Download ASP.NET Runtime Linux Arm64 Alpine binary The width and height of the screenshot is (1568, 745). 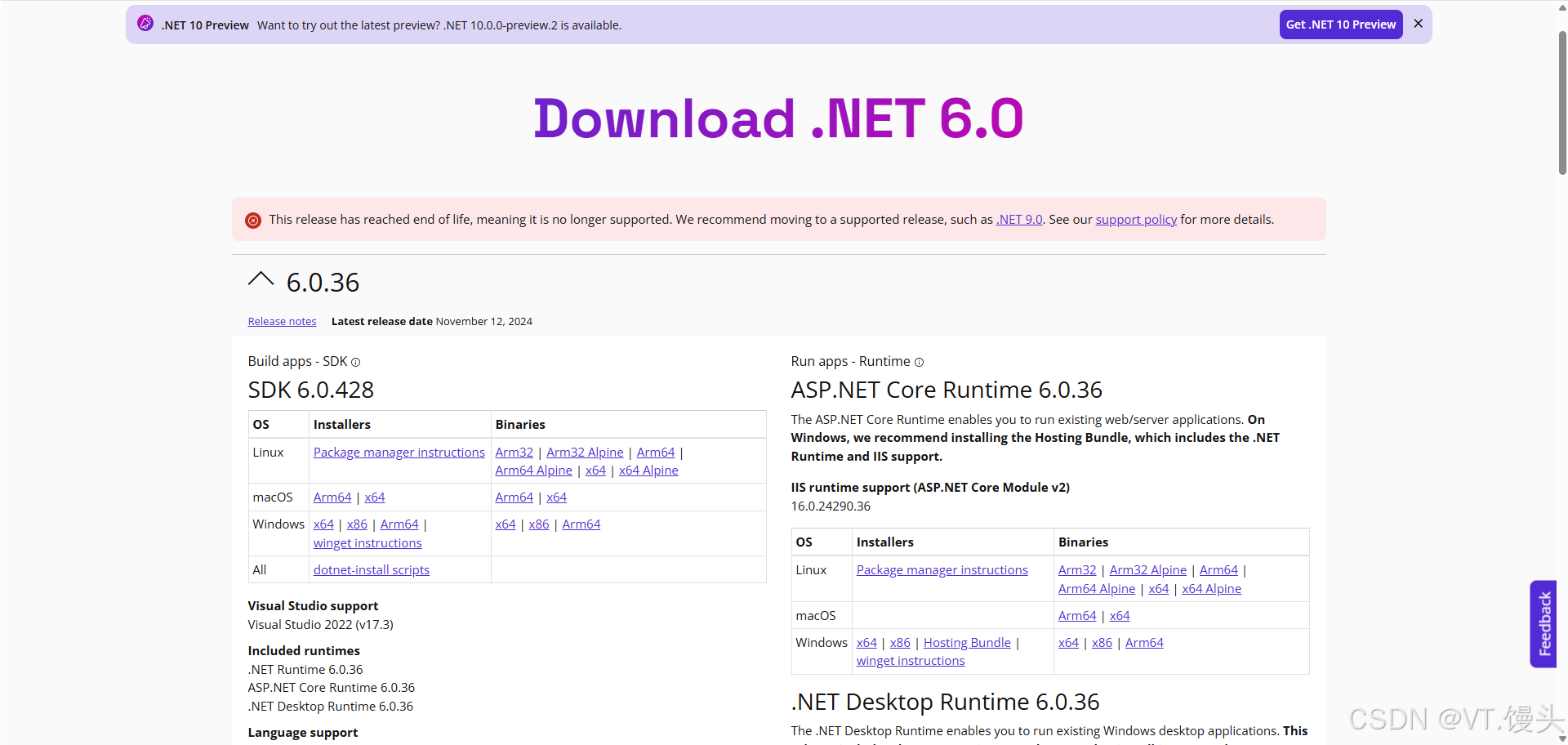pos(1097,588)
